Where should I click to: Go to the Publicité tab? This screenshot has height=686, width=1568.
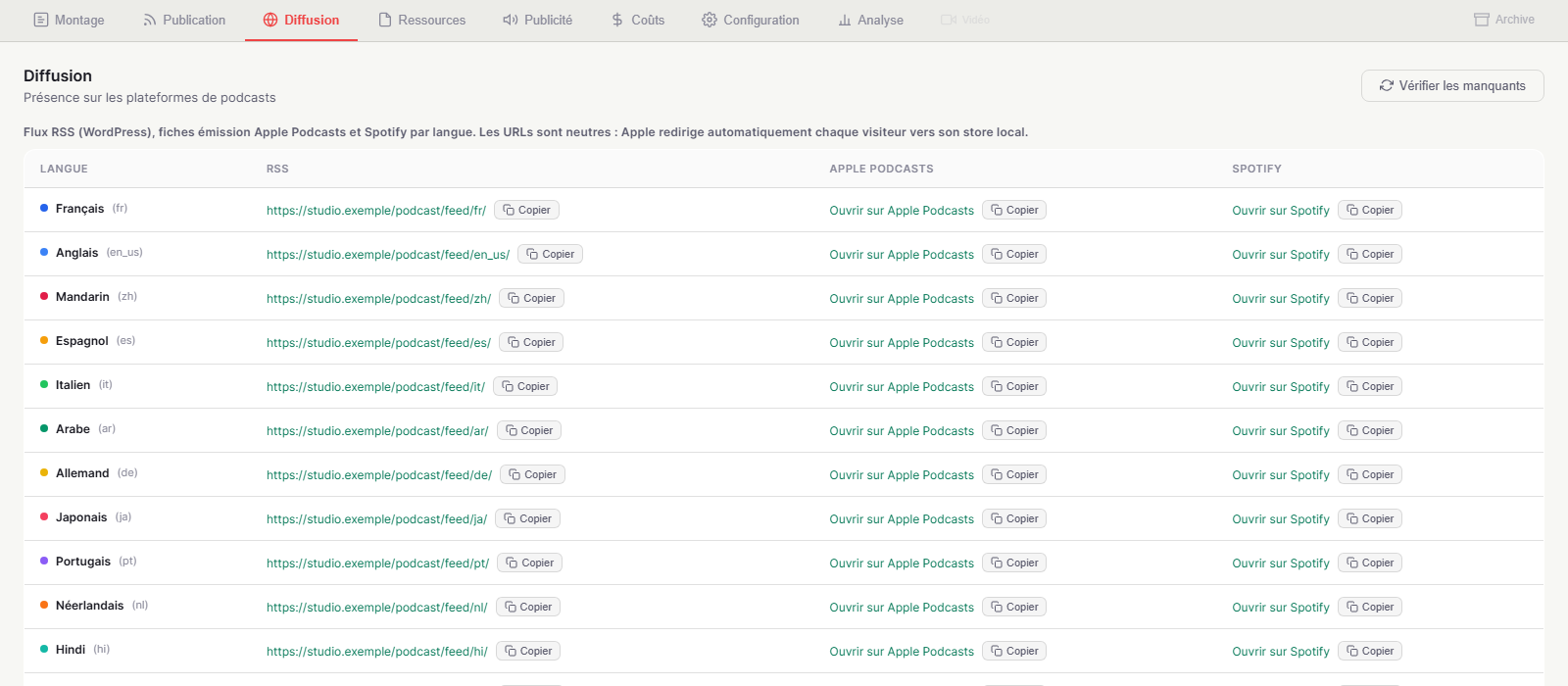pyautogui.click(x=537, y=20)
